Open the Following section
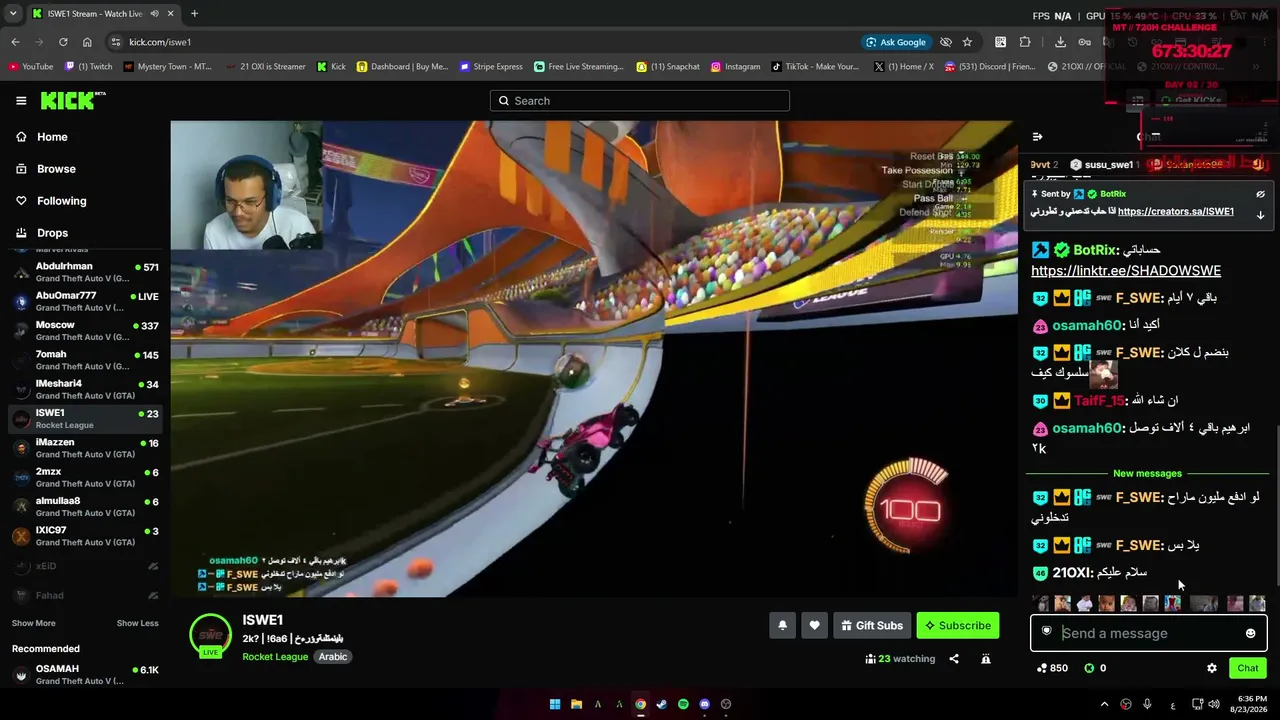The height and width of the screenshot is (720, 1280). tap(61, 201)
